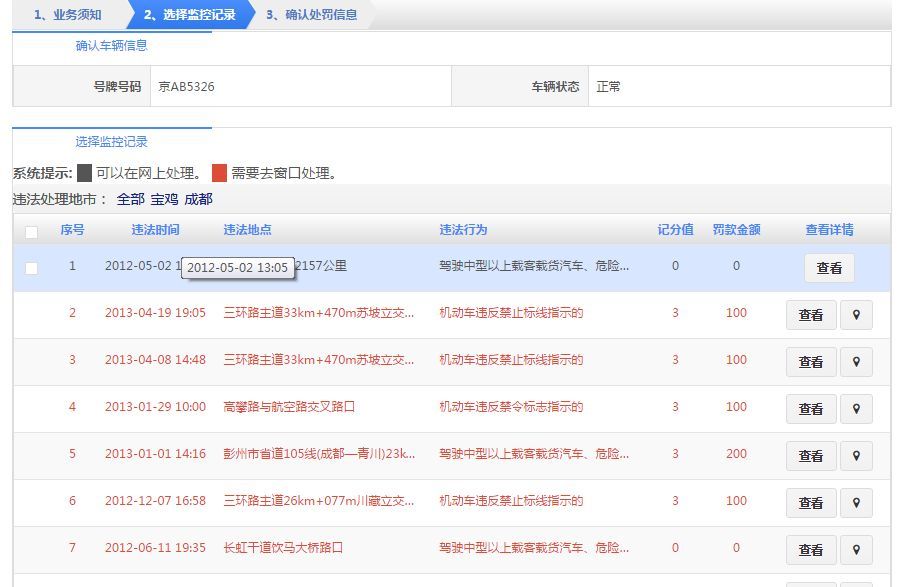Click the 罚款金额 column header

click(x=736, y=230)
